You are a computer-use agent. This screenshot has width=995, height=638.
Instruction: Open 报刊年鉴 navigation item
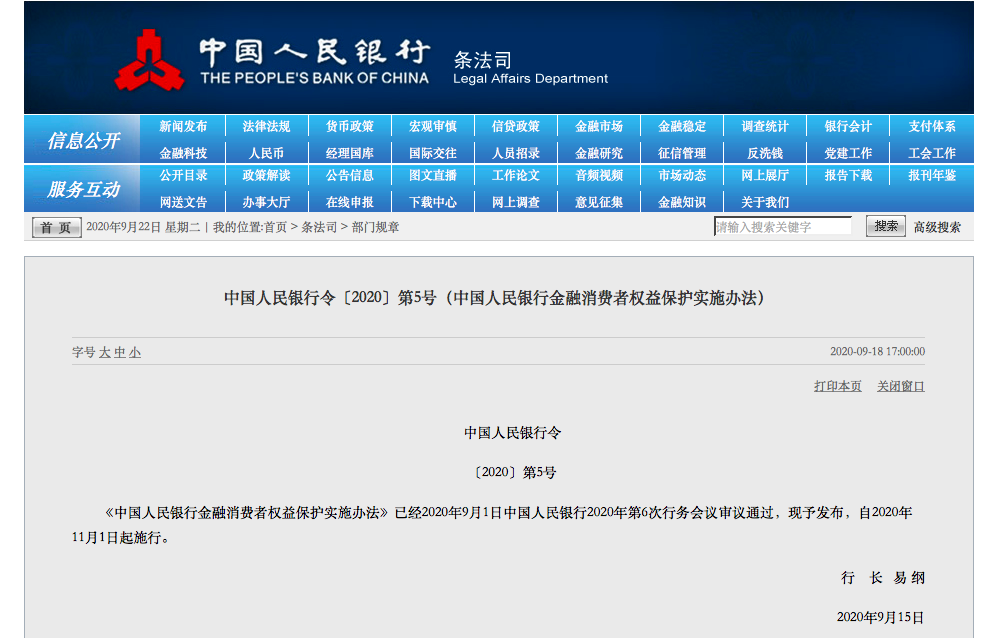coord(932,175)
